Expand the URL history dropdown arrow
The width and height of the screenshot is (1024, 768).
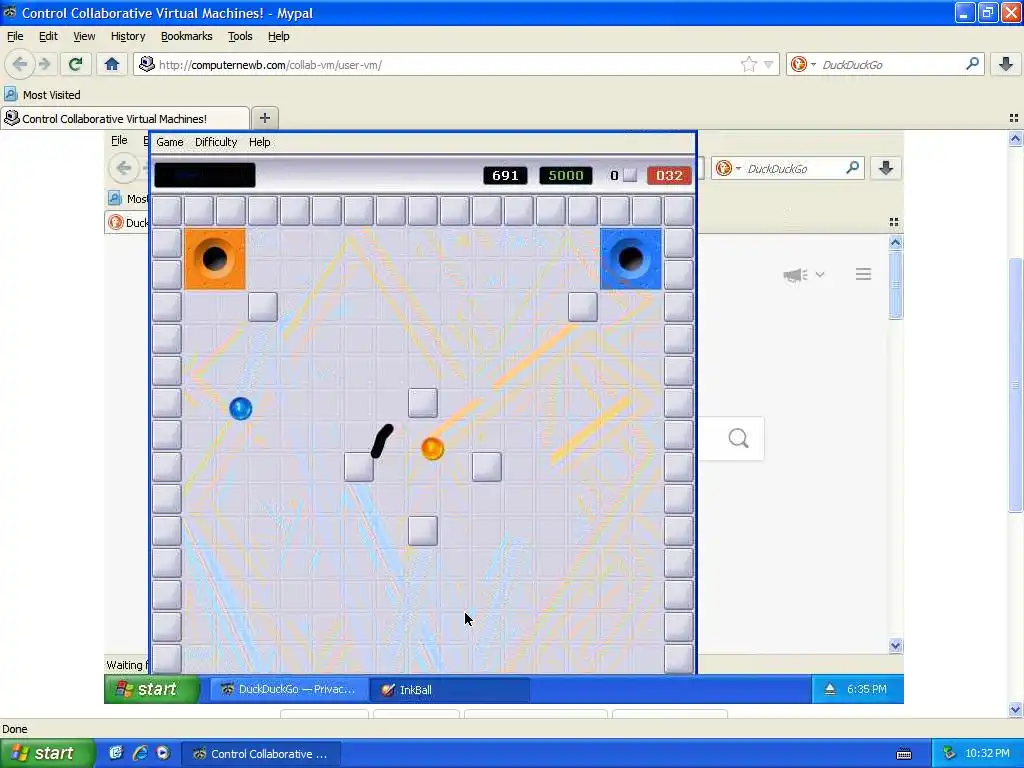(769, 64)
